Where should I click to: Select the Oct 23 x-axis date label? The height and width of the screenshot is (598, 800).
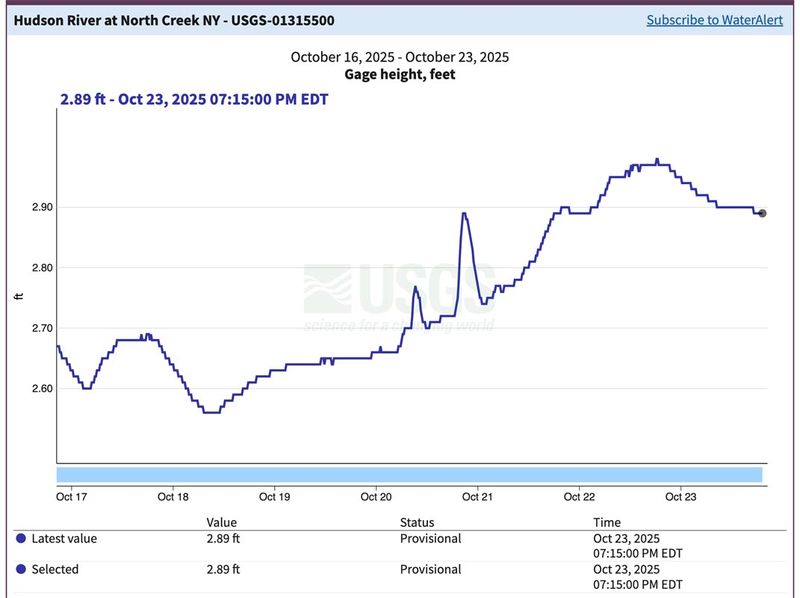pyautogui.click(x=681, y=497)
